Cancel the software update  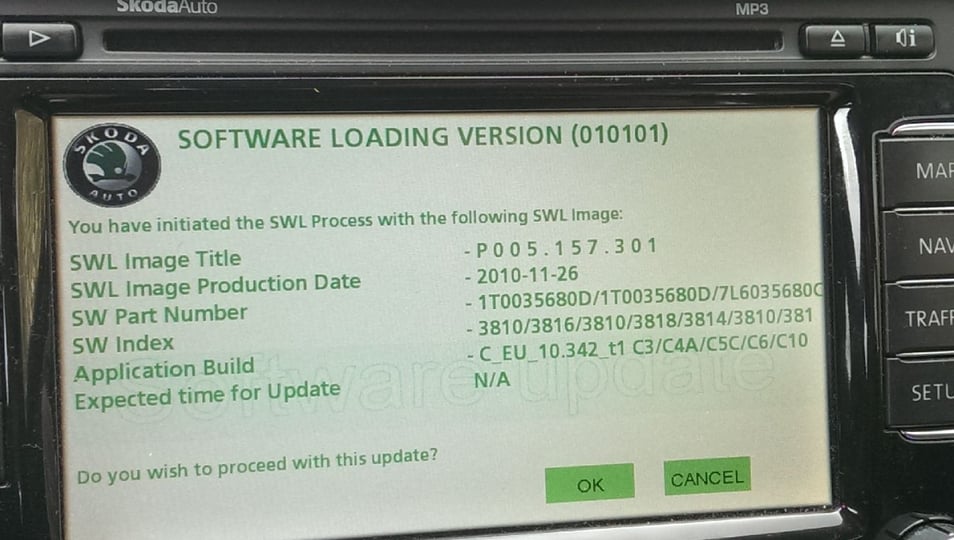tap(707, 477)
